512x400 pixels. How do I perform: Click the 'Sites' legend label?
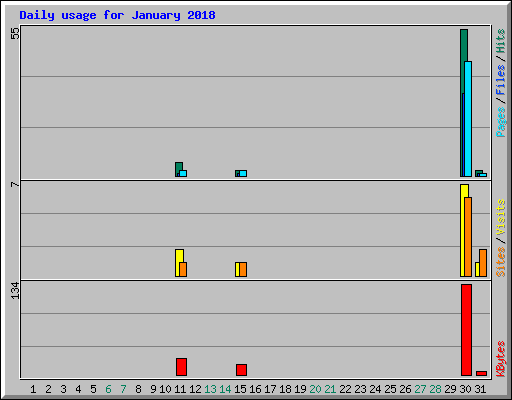coord(500,262)
